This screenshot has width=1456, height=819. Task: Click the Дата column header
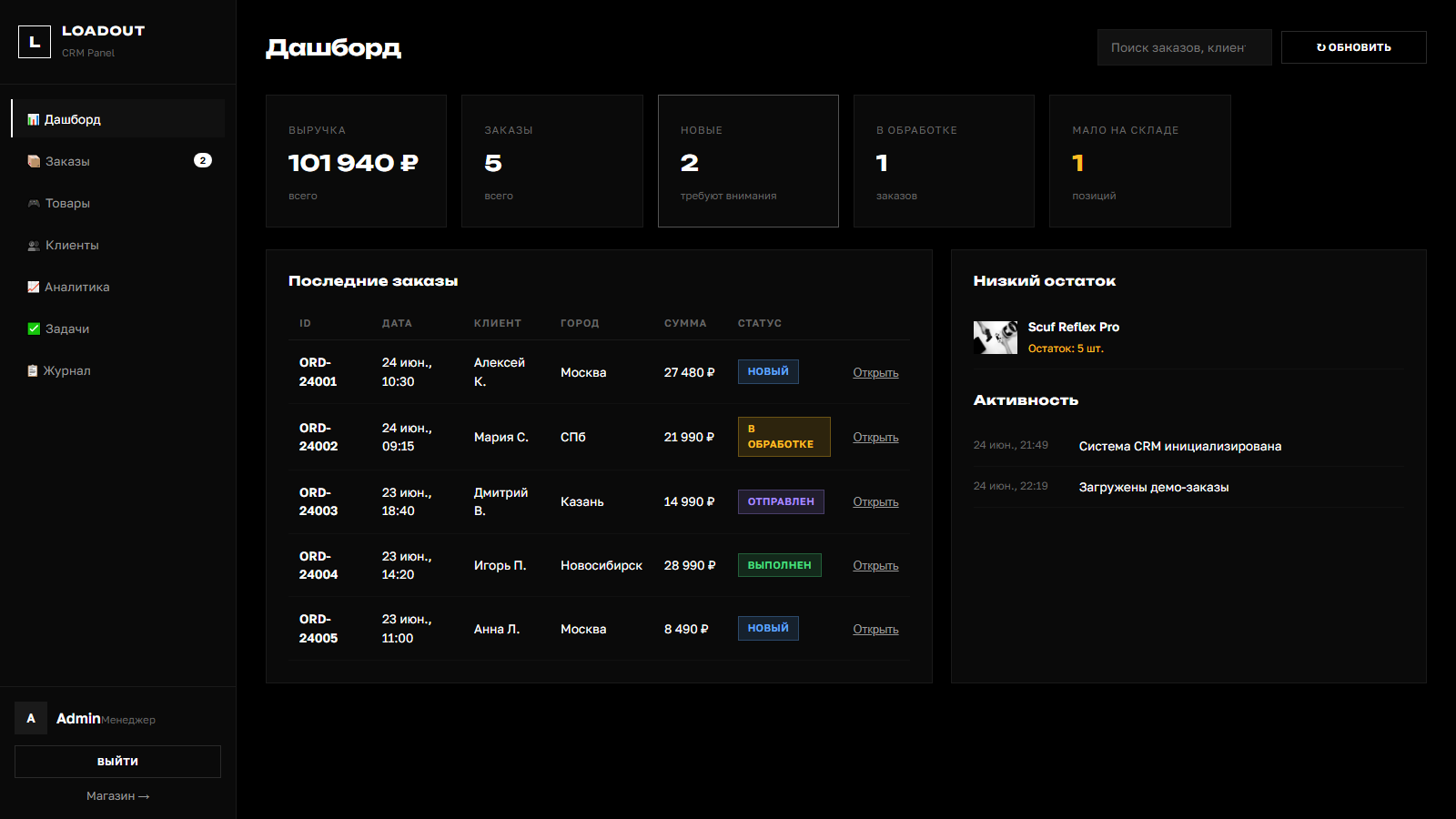(x=397, y=323)
